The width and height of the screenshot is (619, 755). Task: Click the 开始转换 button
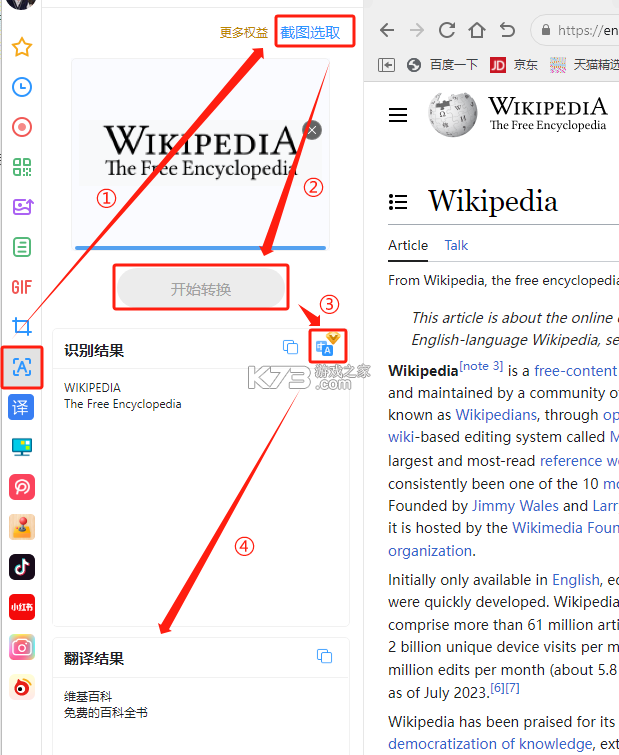pos(201,288)
